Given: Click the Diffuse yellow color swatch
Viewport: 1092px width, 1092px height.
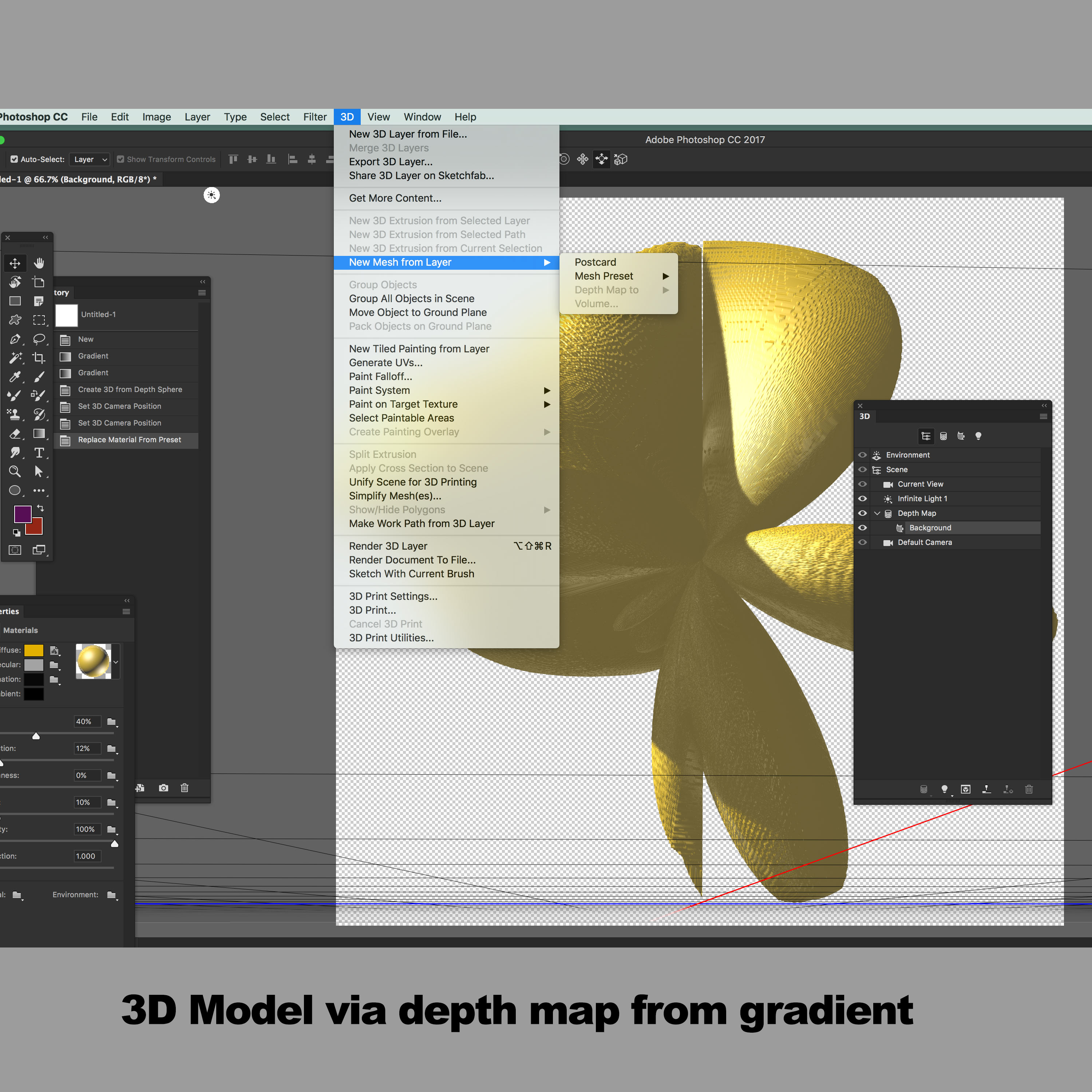Looking at the screenshot, I should point(34,650).
